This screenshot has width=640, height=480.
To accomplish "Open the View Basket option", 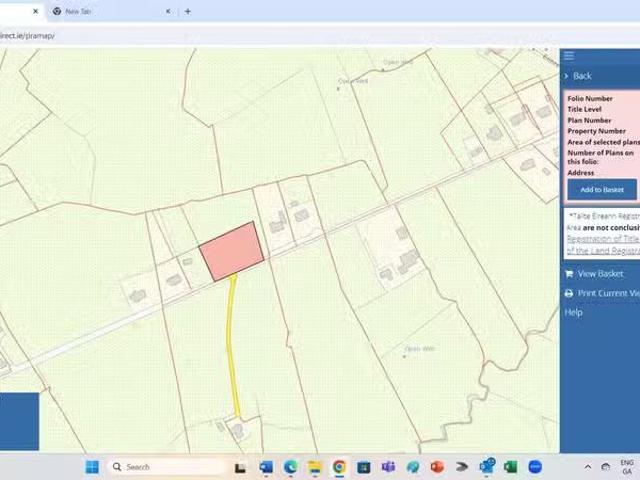I will pyautogui.click(x=599, y=273).
